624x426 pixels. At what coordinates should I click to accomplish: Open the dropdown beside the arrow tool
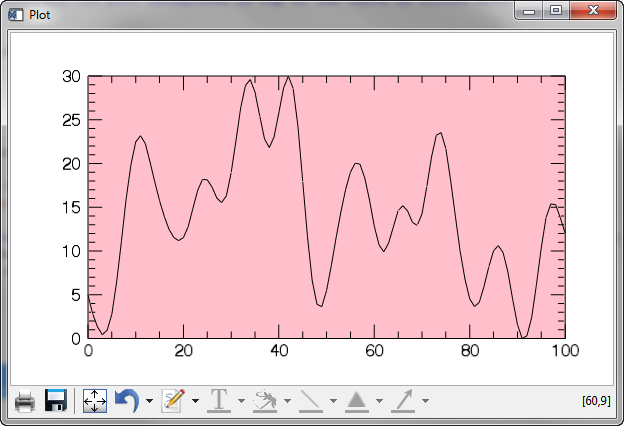[x=426, y=402]
